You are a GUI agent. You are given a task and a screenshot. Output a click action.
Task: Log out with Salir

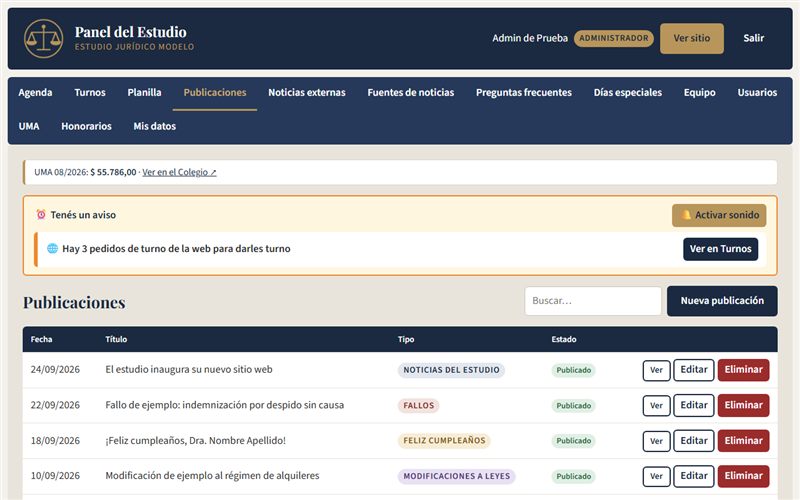click(x=753, y=38)
